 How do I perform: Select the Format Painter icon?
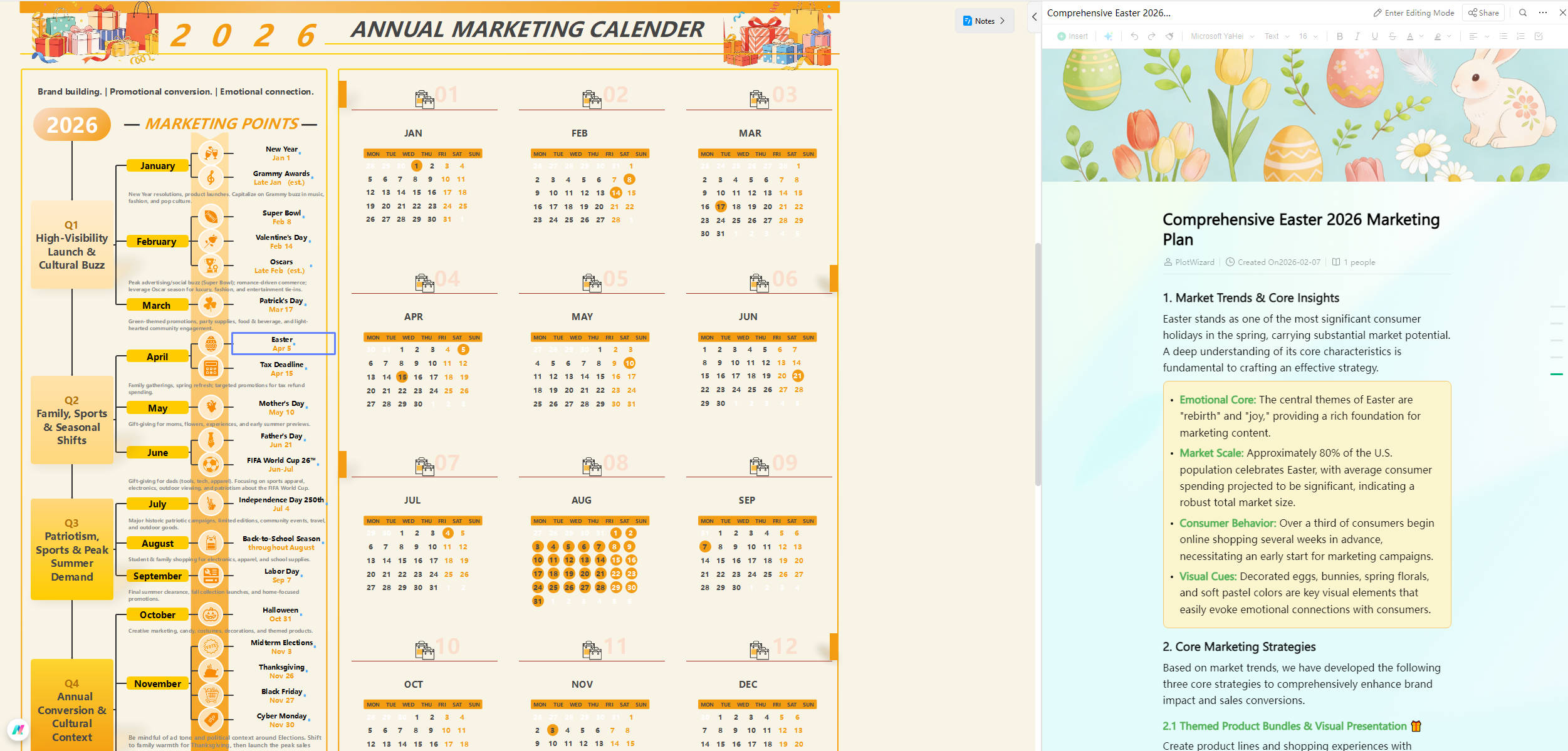point(1169,36)
